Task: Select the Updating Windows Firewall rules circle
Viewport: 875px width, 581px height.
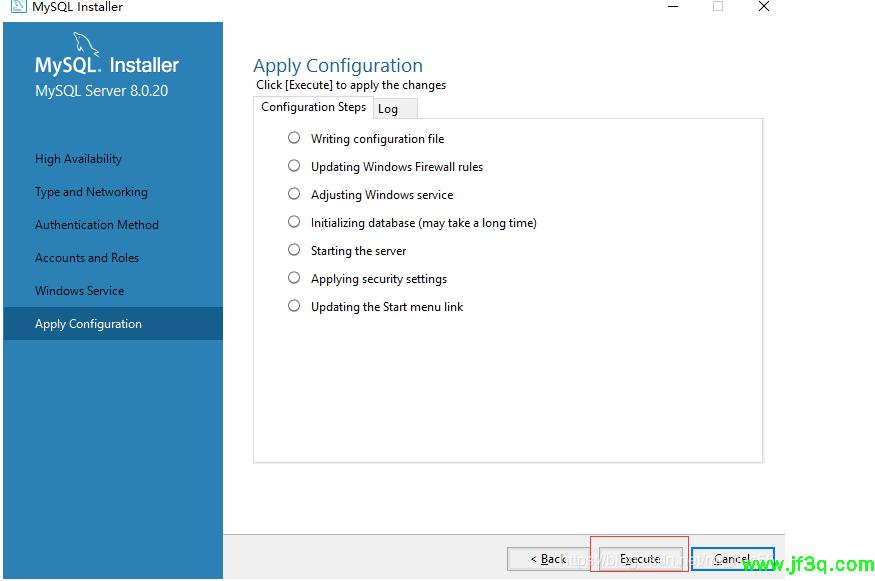Action: point(294,166)
